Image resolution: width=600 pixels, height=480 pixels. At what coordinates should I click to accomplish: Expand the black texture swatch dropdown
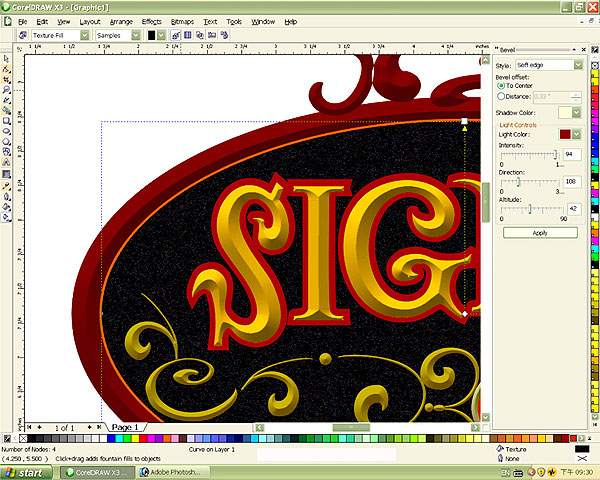(161, 35)
